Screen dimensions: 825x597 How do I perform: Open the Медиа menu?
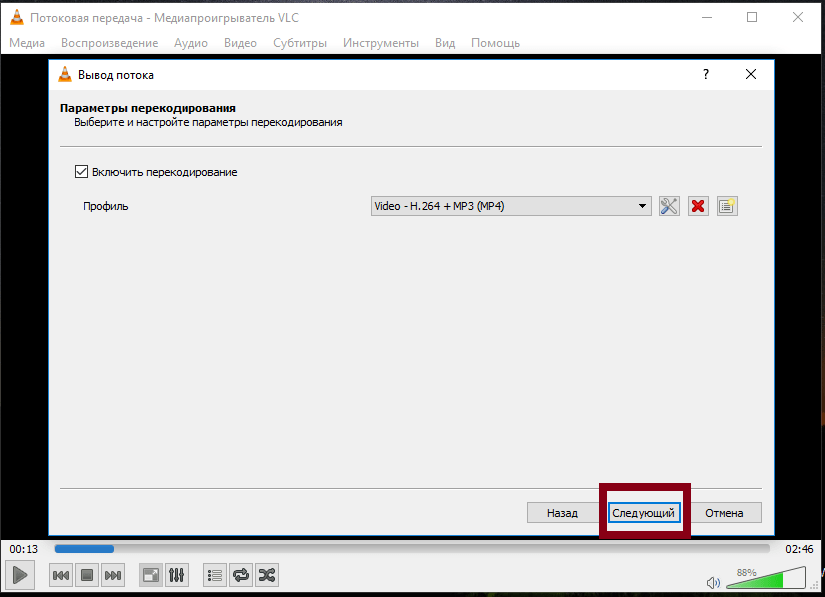pos(27,43)
